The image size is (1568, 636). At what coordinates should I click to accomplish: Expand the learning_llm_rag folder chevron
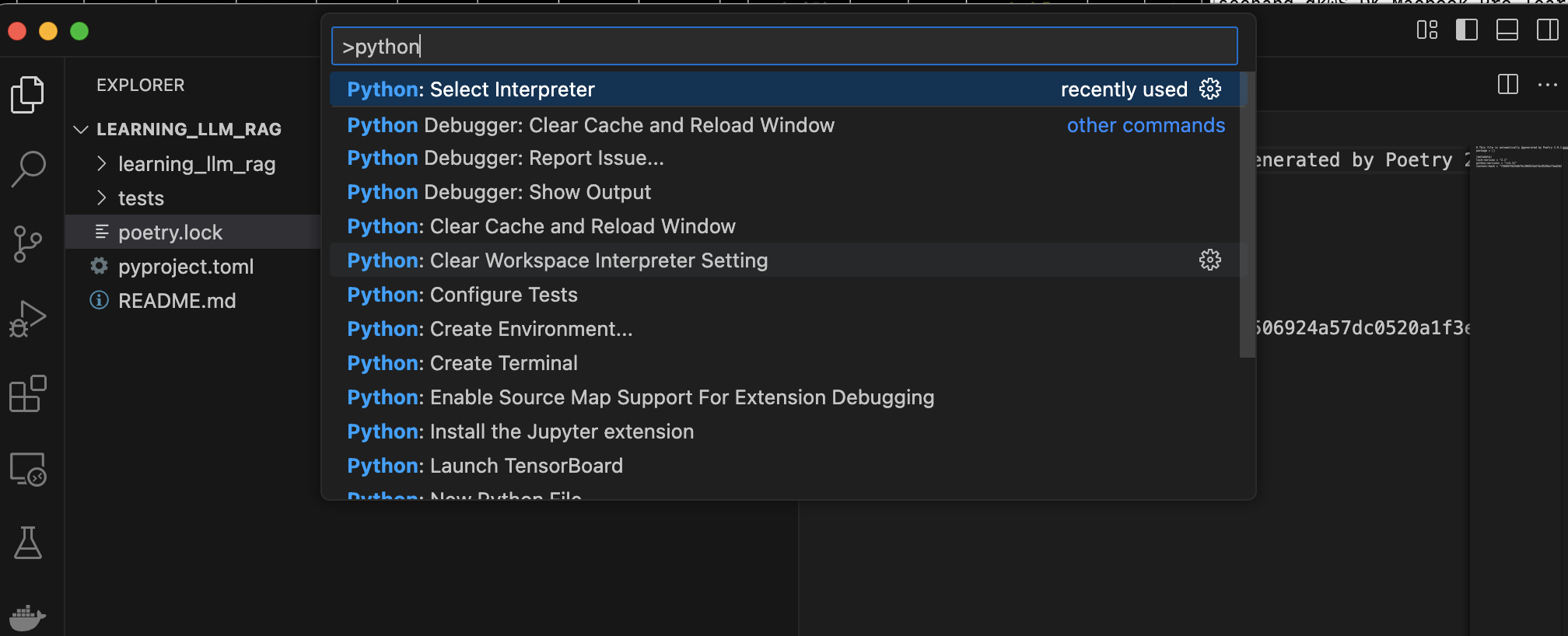101,163
